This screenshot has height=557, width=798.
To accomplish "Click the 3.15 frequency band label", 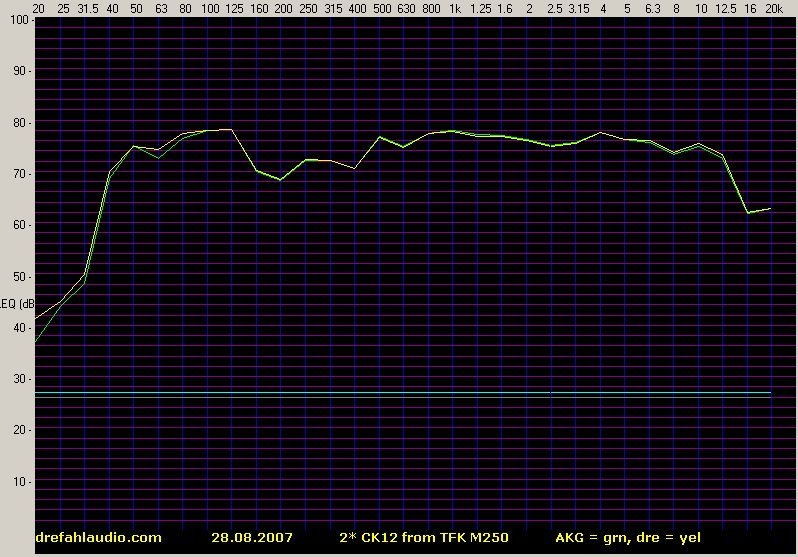I will pos(578,8).
